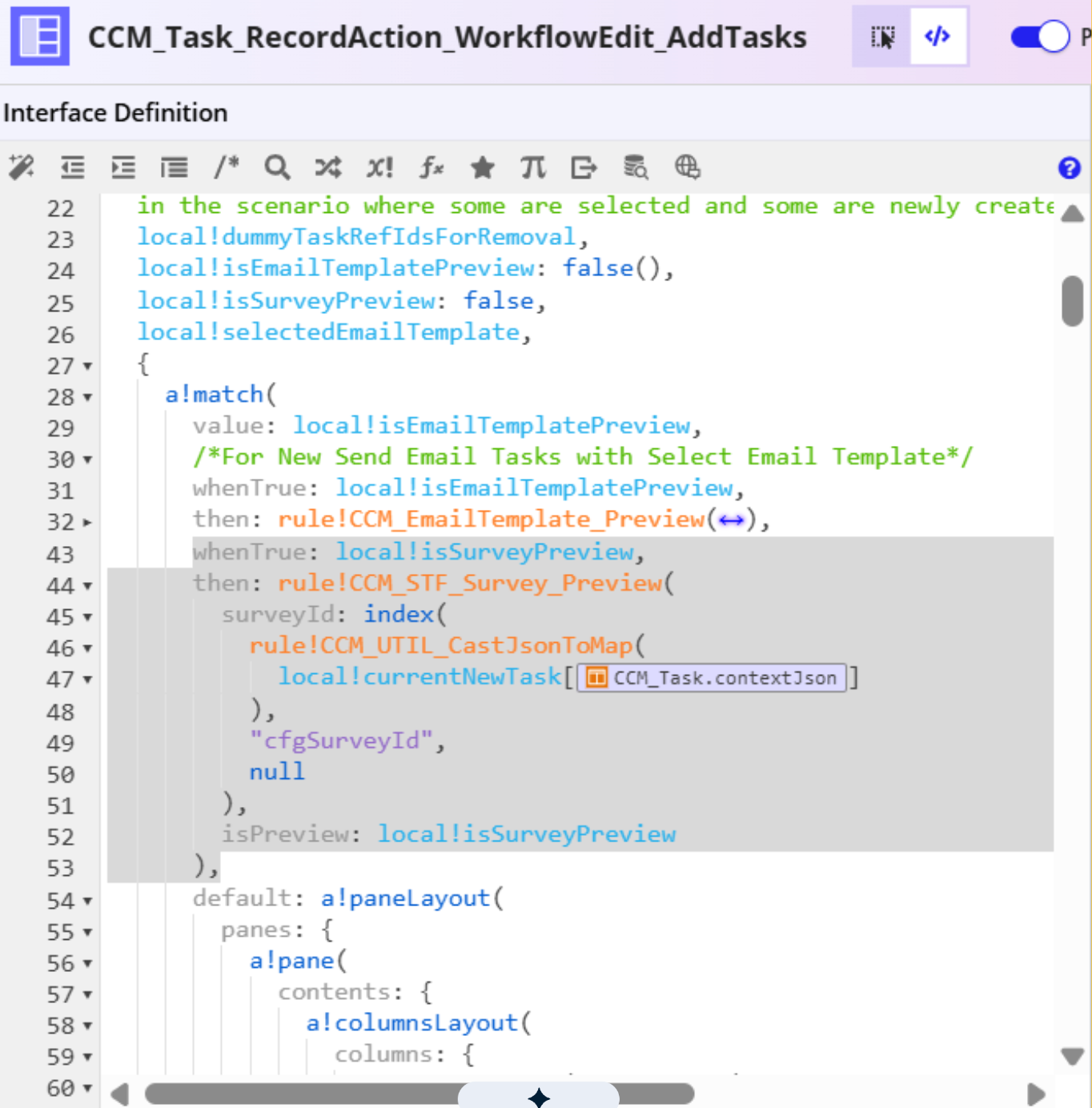Click rule!CCM_EmailTemplate_Preview reference
This screenshot has height=1108, width=1092.
(491, 520)
